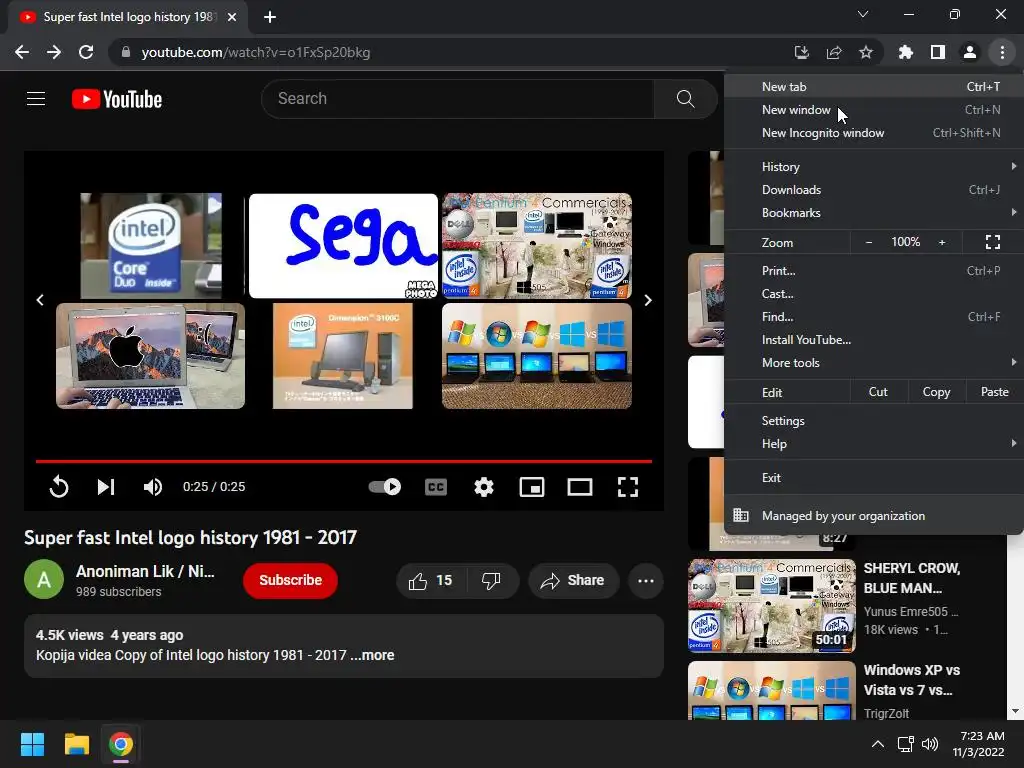The height and width of the screenshot is (768, 1024).
Task: Toggle the autoplay switch
Action: click(385, 487)
